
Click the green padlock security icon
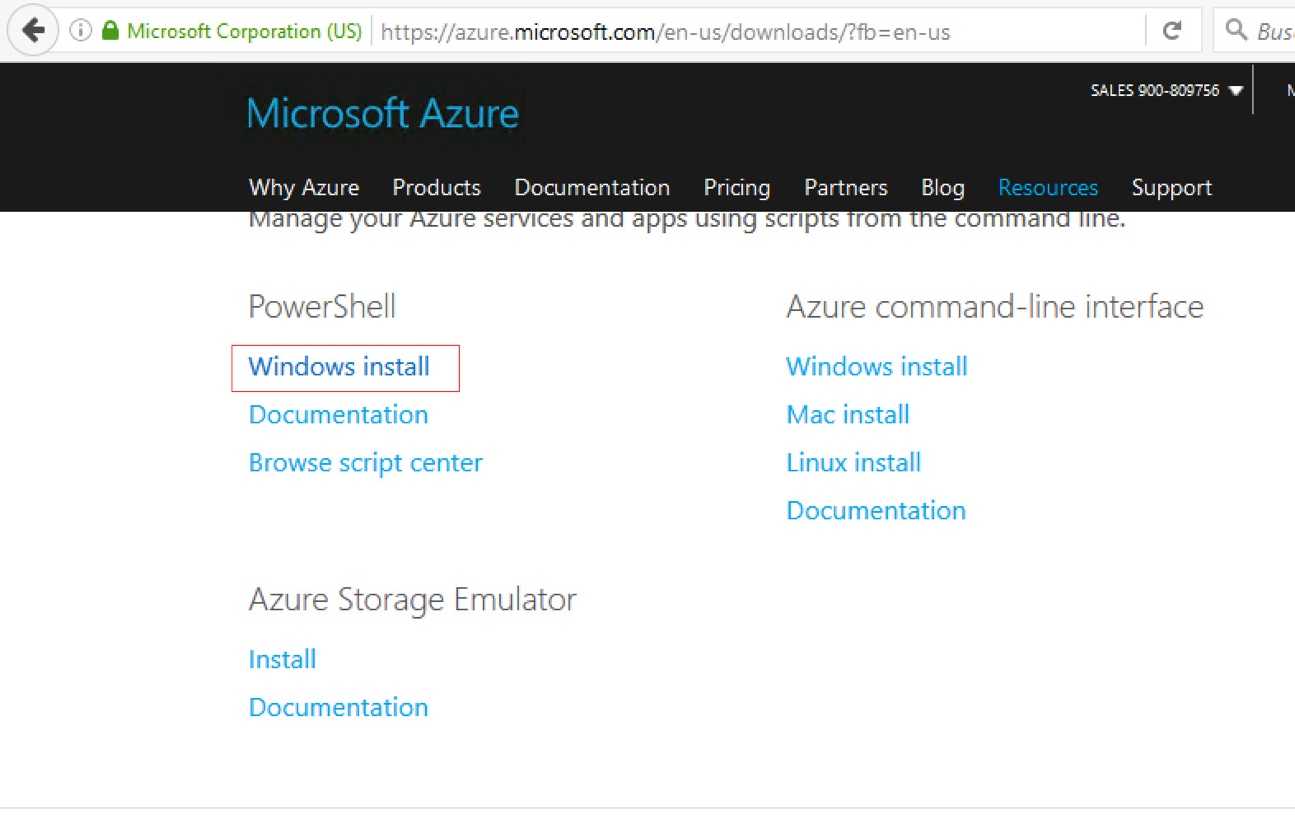click(110, 31)
